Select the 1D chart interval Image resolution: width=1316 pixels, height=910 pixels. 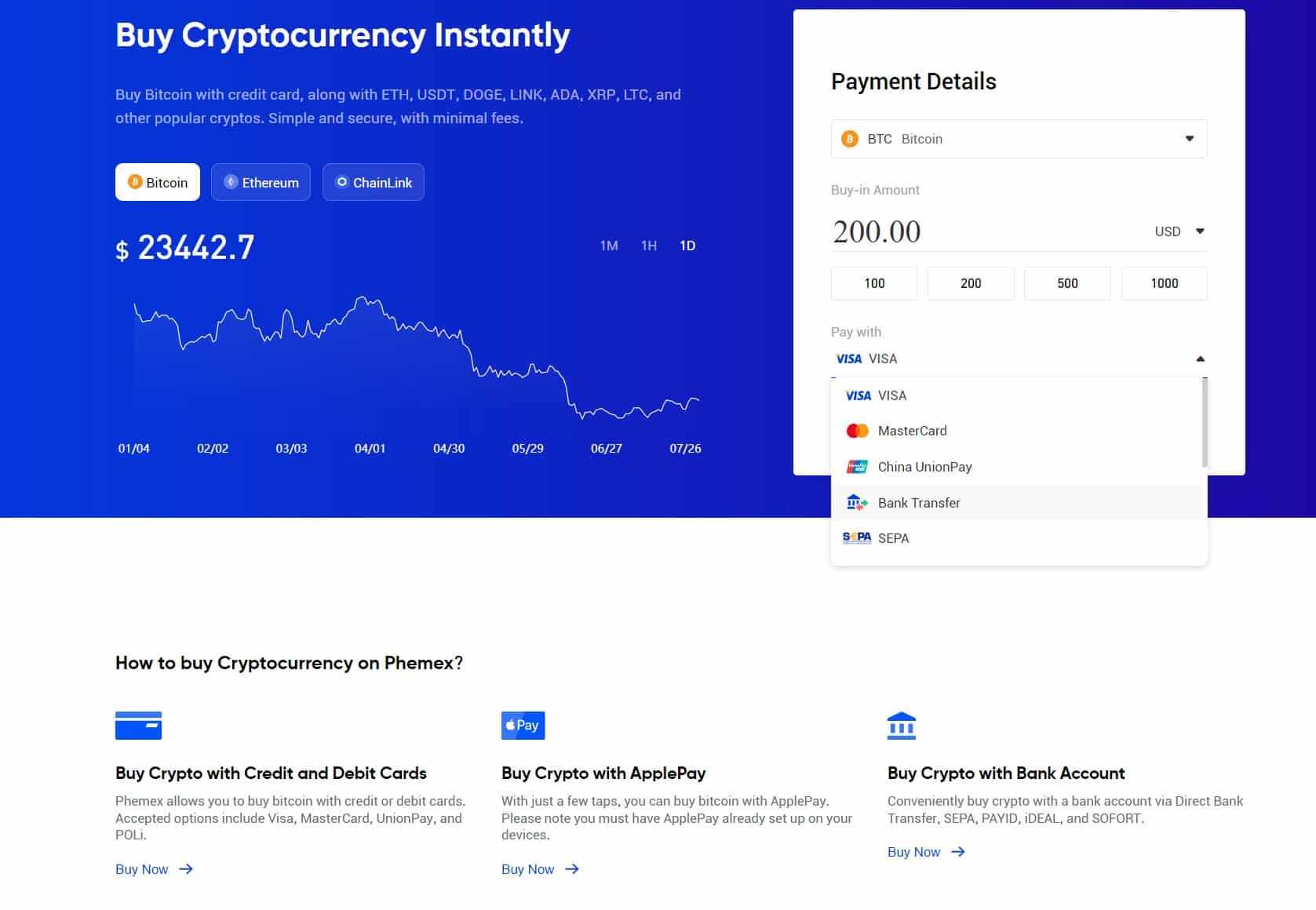[x=687, y=246]
